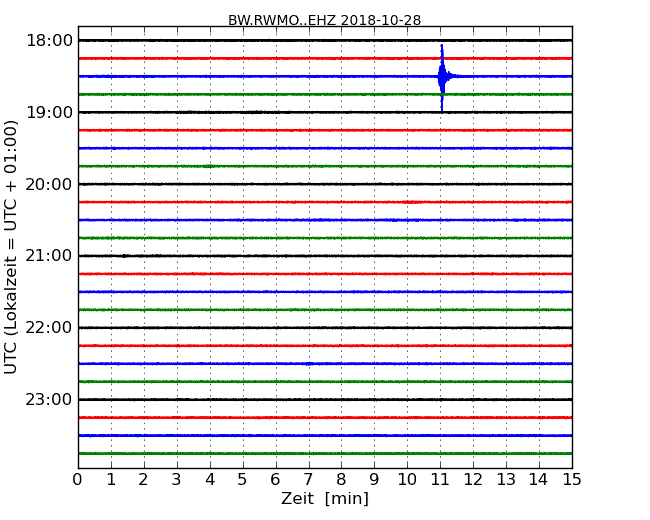Select the 22:00 time label
Viewport: 650px width, 520px height.
49,328
